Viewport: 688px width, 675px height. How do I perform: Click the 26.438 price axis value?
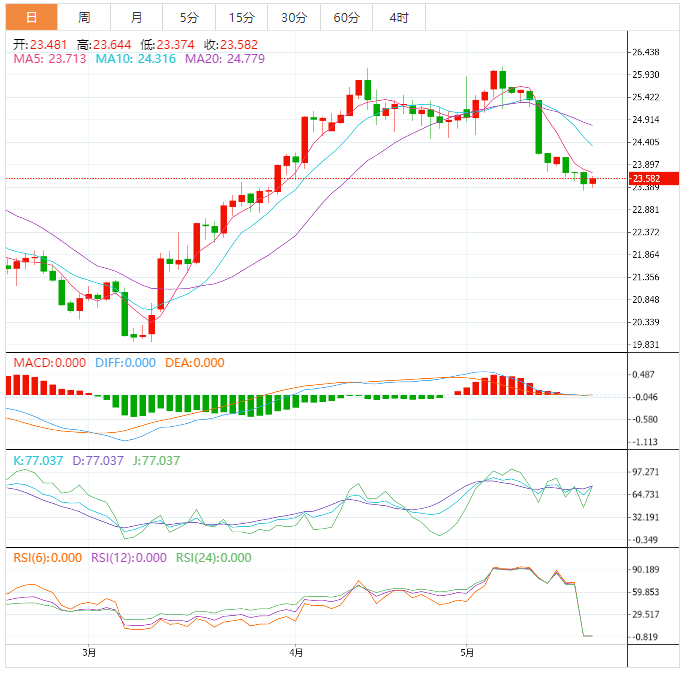point(645,52)
